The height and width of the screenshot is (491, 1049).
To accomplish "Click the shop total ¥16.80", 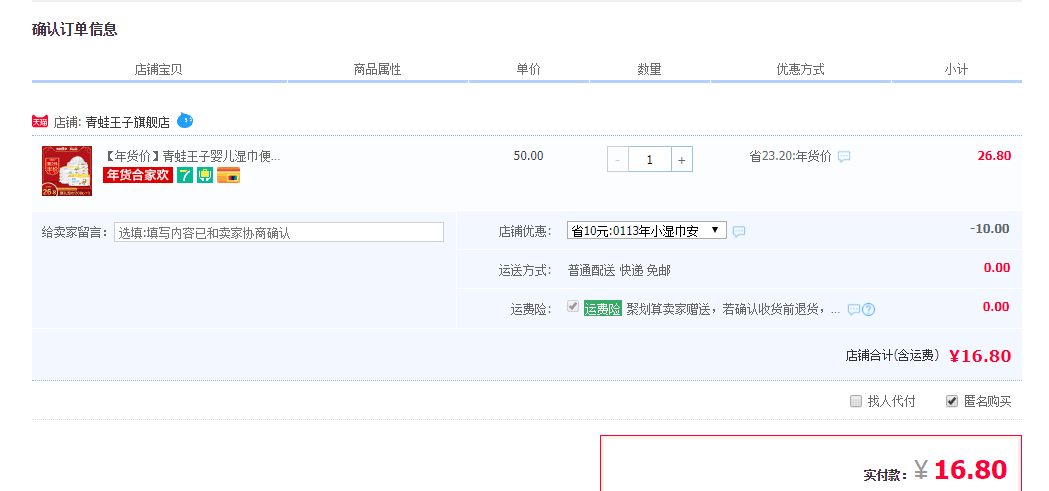I will (980, 356).
